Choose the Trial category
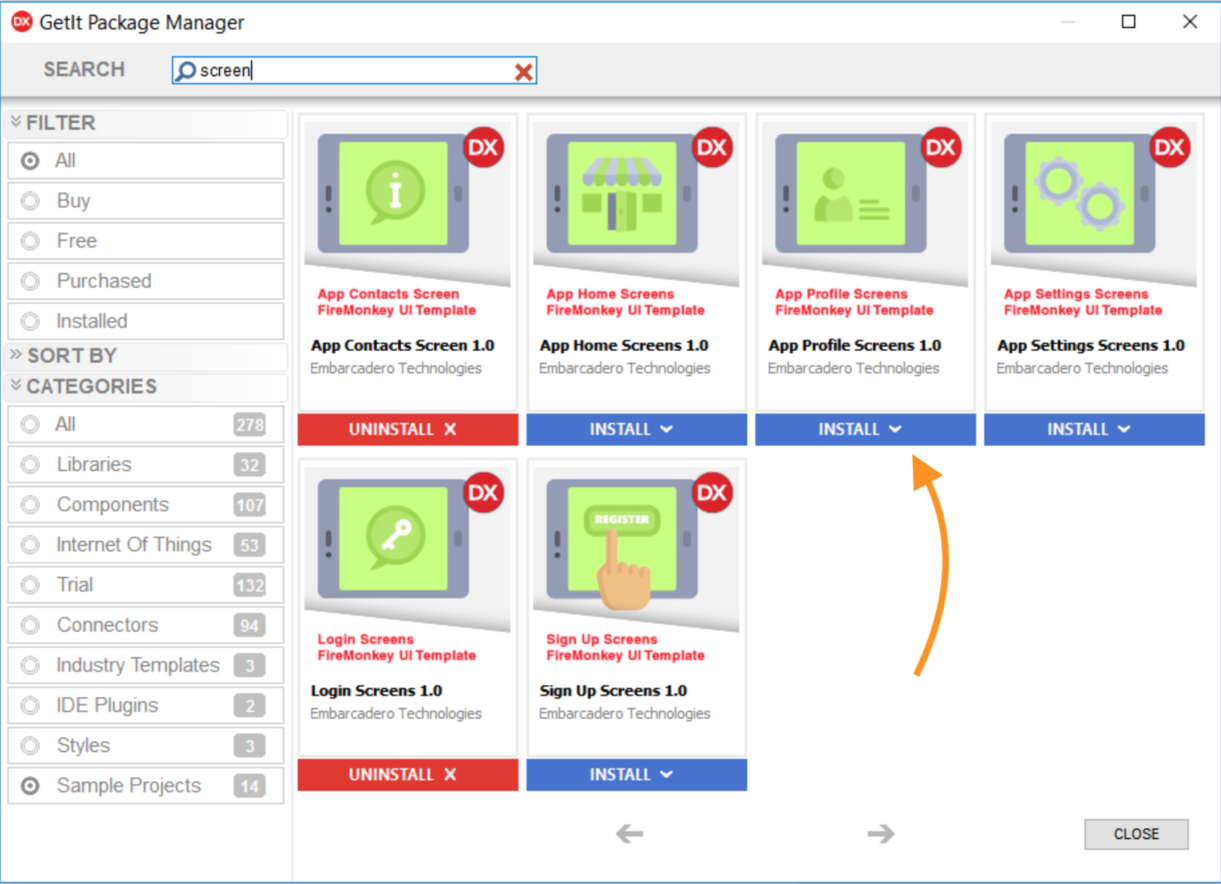The width and height of the screenshot is (1221, 884). [146, 585]
